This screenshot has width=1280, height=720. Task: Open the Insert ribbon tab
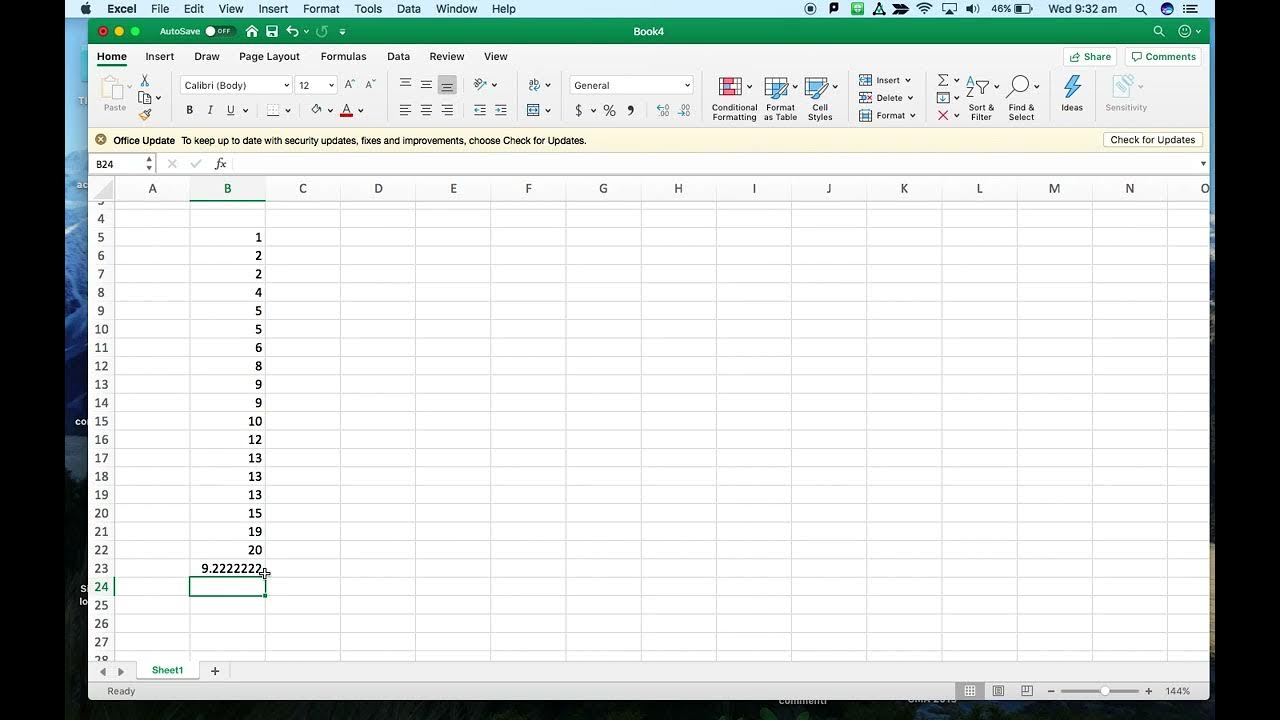[x=160, y=57]
